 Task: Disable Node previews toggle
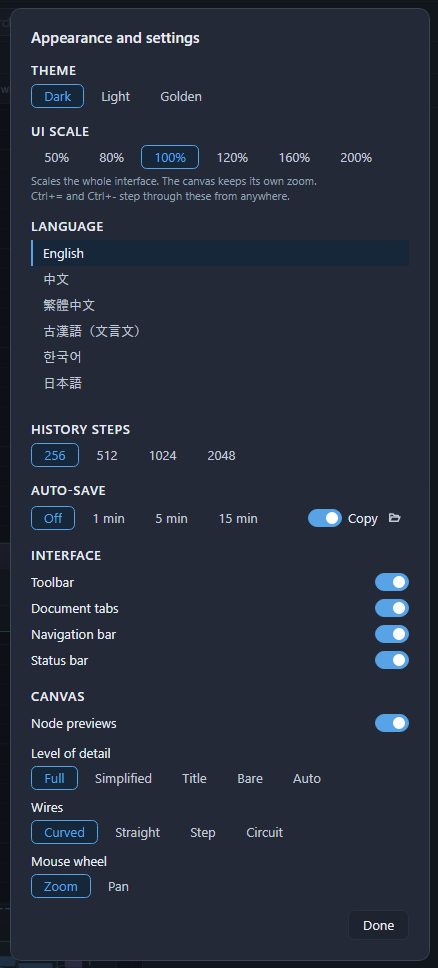point(392,723)
